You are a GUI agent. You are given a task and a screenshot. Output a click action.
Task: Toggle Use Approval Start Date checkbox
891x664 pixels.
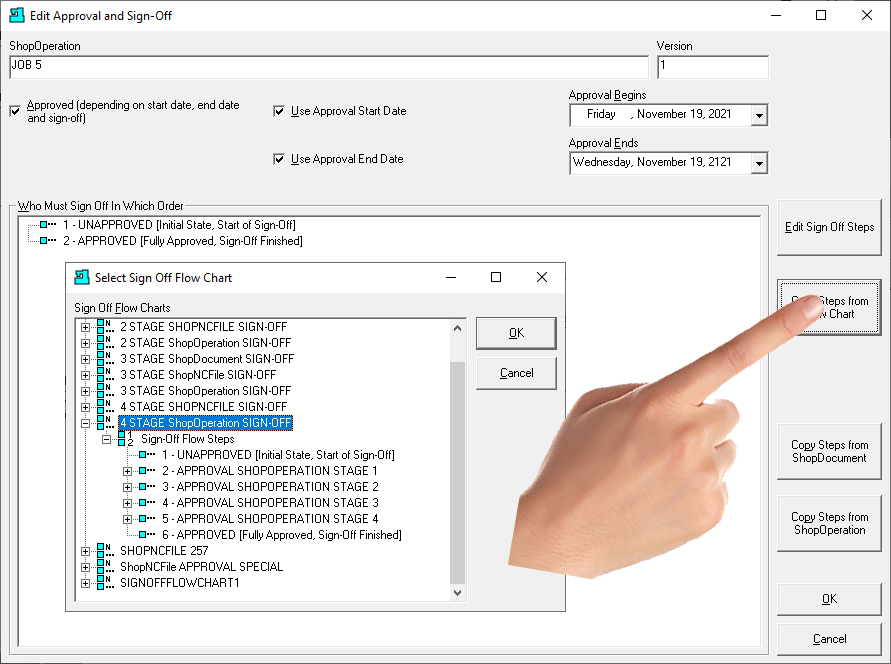click(279, 111)
